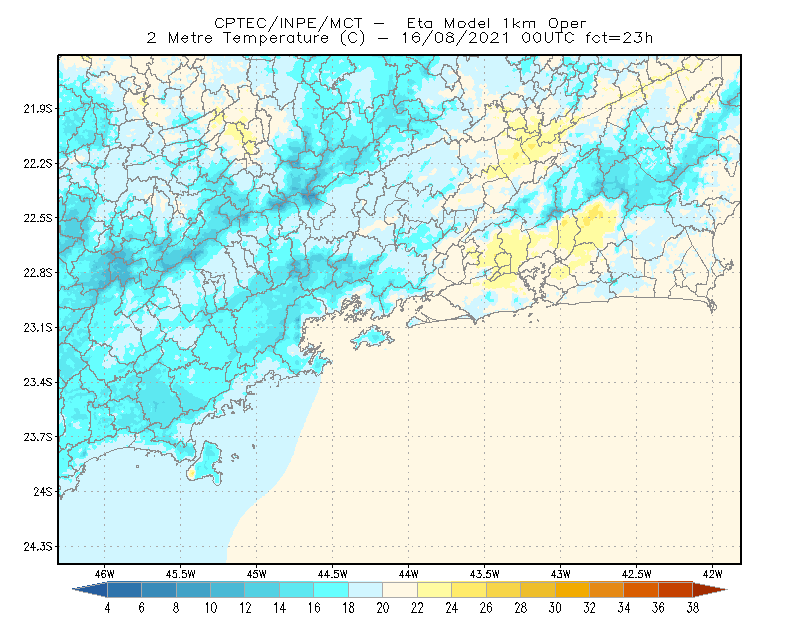
Task: Click the legend value 6
Action: click(x=142, y=608)
